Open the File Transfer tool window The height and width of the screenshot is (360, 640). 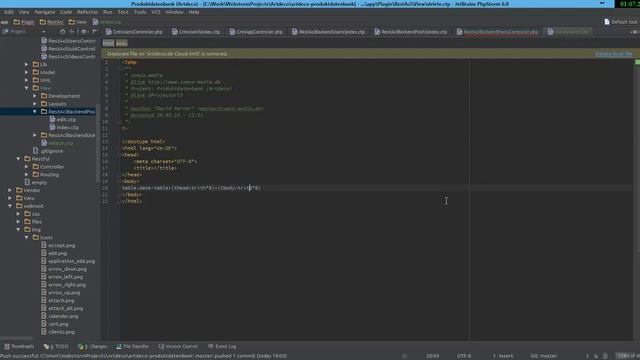(x=132, y=347)
